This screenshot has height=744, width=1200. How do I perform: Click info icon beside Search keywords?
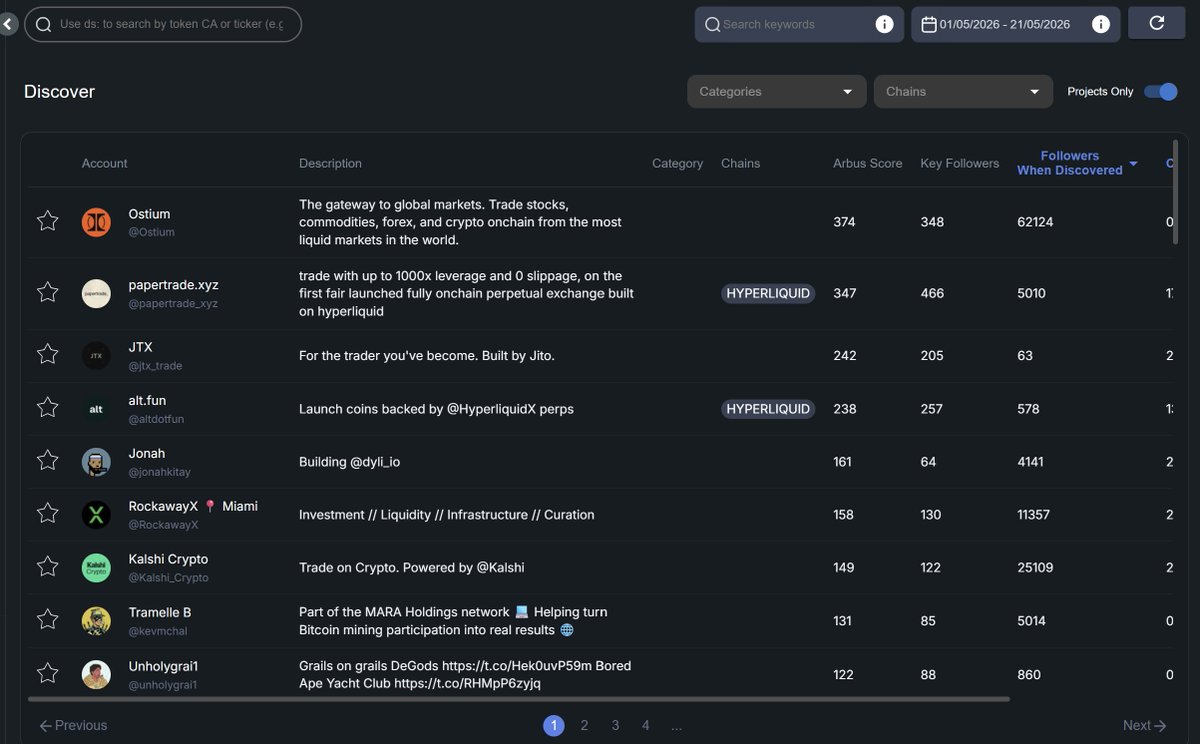pos(884,24)
